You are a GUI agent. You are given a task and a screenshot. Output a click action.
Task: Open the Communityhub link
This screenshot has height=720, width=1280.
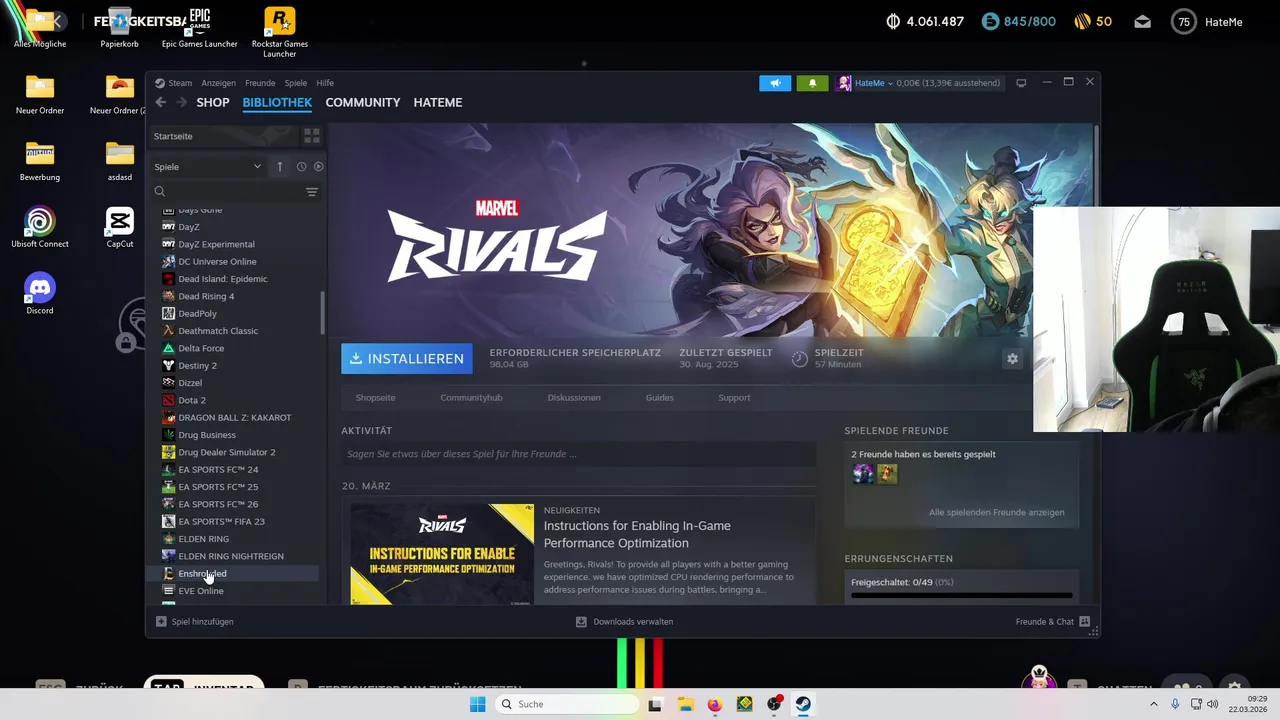point(471,397)
